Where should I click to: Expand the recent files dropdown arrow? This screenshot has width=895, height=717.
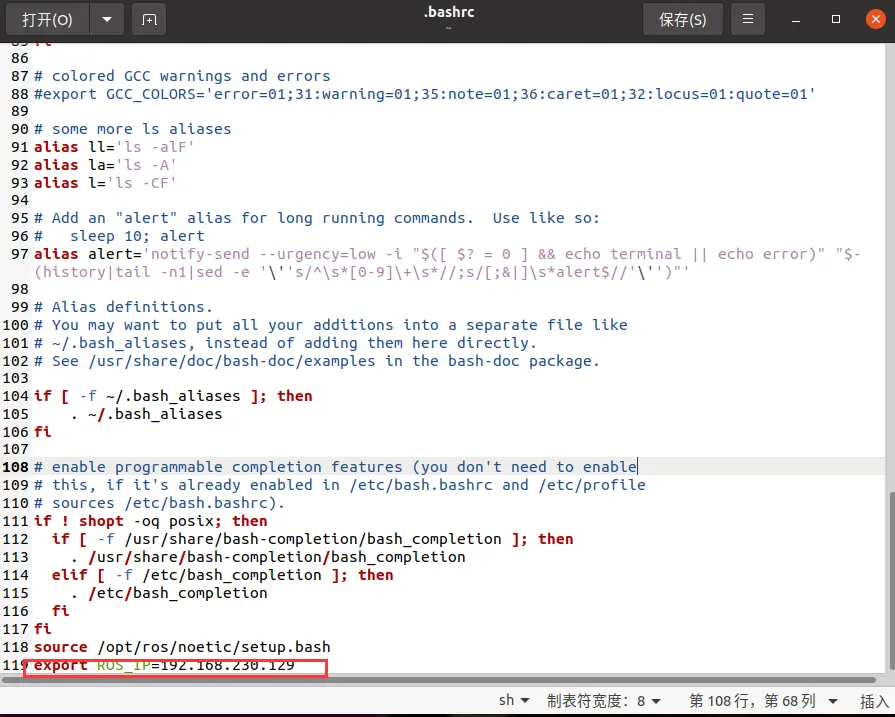pos(107,20)
